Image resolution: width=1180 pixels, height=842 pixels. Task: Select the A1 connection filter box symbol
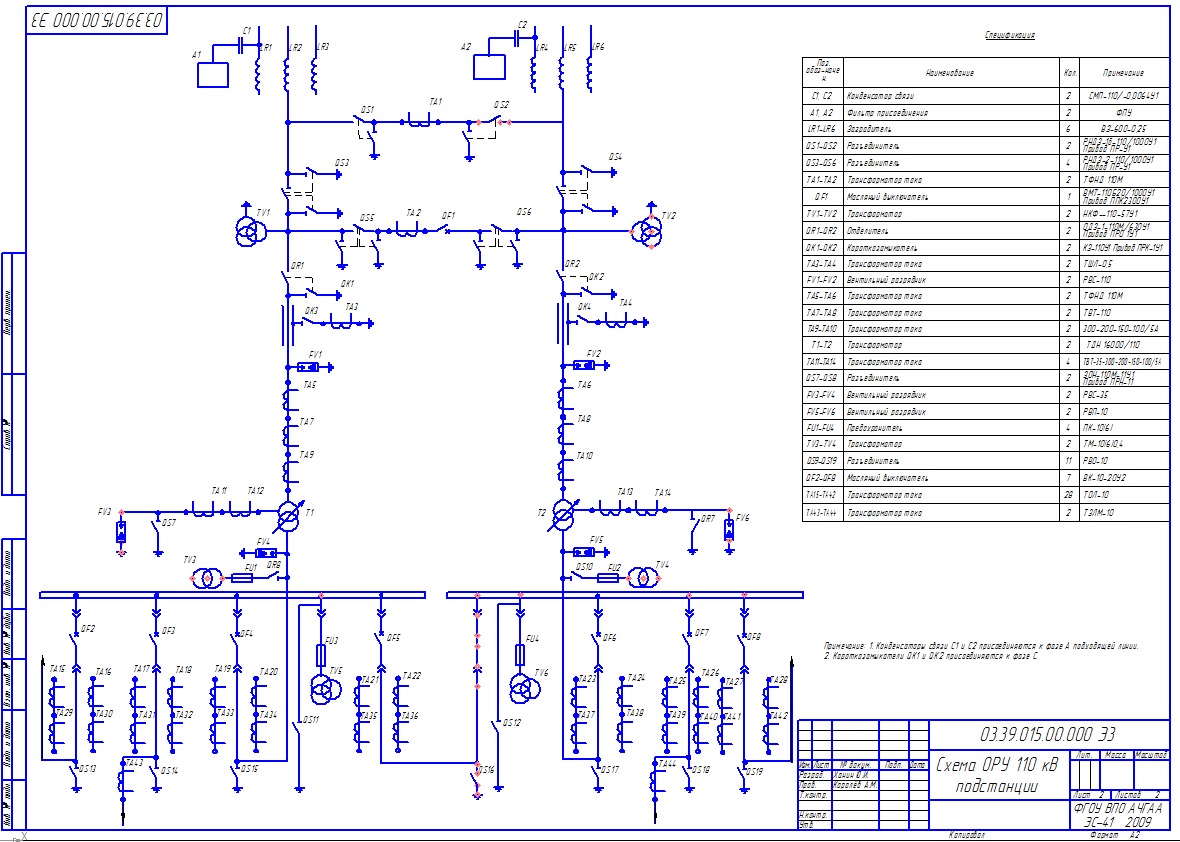coord(213,75)
